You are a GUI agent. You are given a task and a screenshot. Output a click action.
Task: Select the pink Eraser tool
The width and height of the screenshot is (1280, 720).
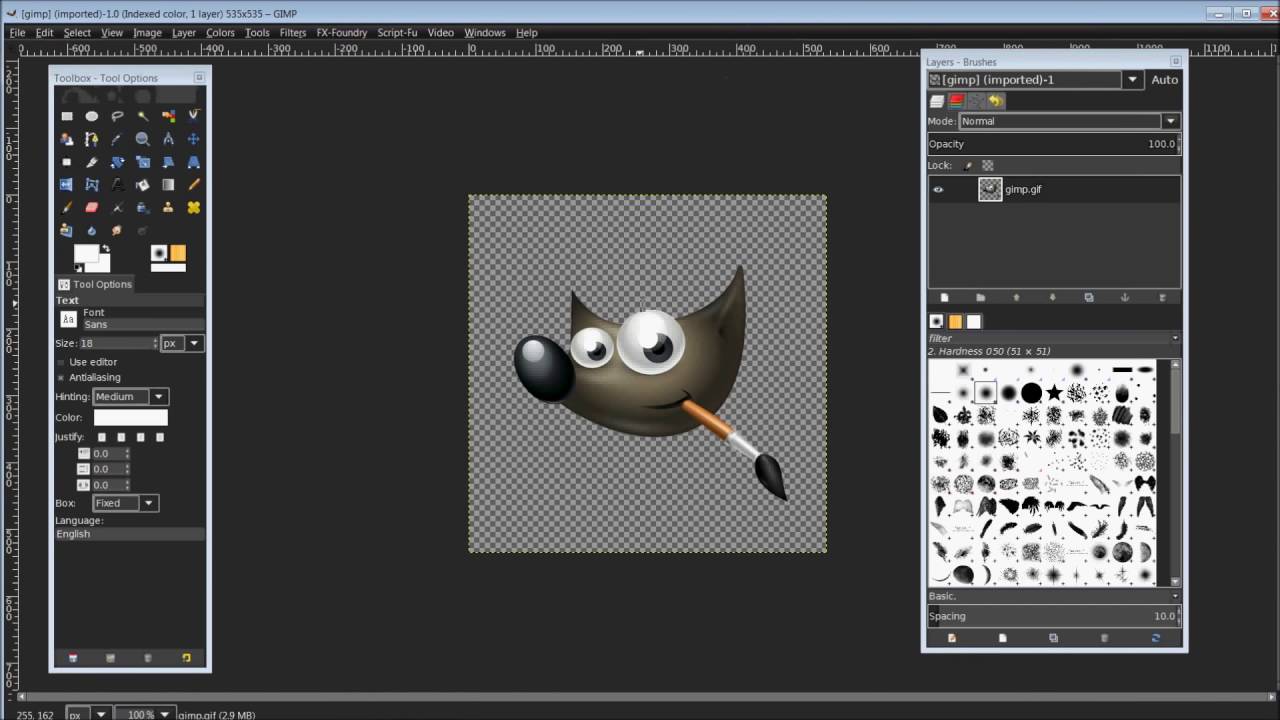click(92, 208)
